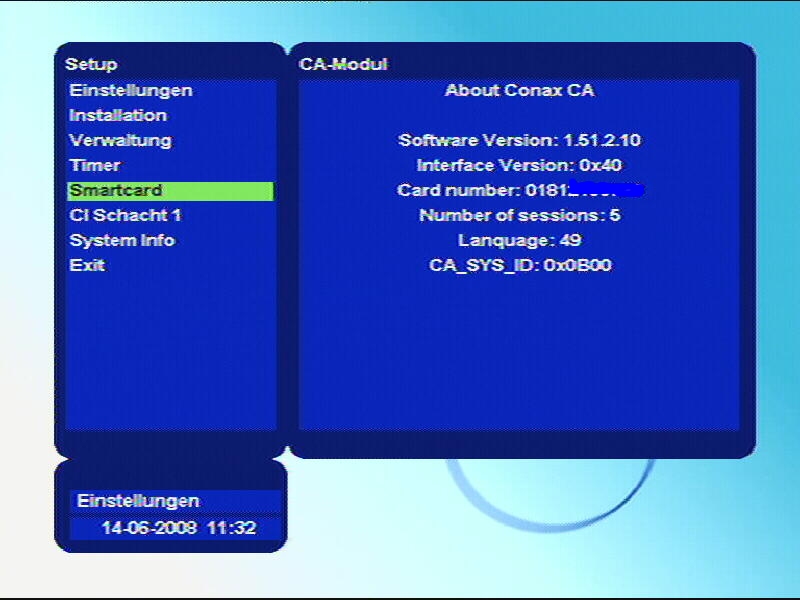Screen dimensions: 800x600
Task: Open the Einstellungen menu entry in Setup
Action: pos(131,91)
